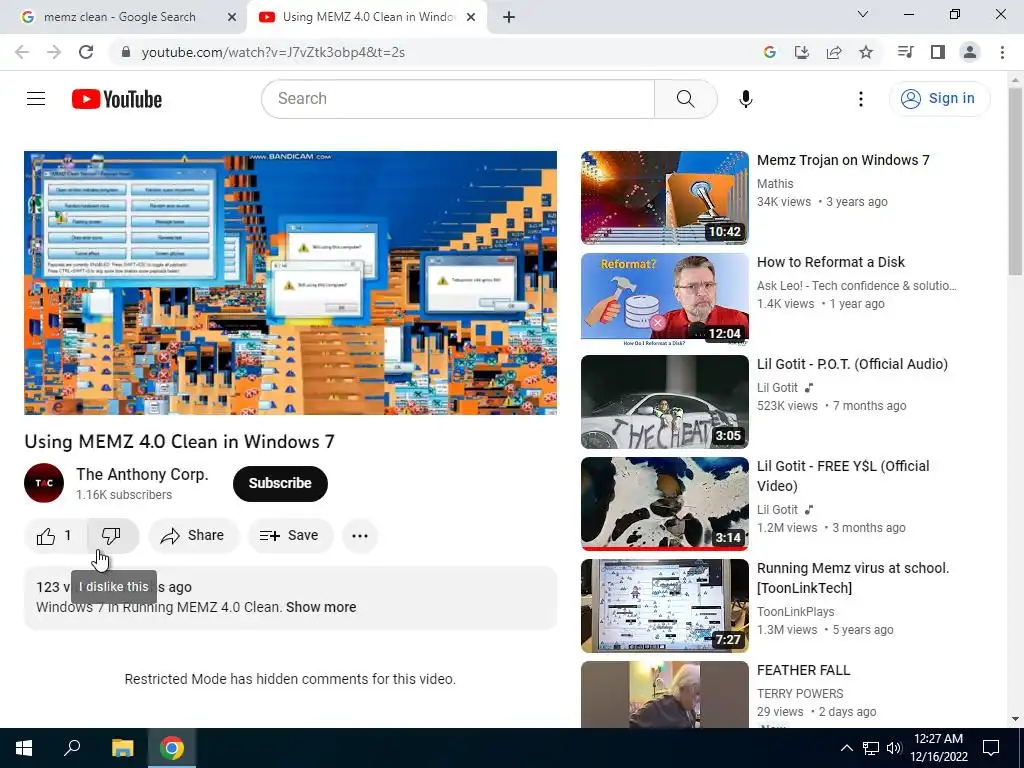
Task: Reload the page in Chrome
Action: [86, 52]
